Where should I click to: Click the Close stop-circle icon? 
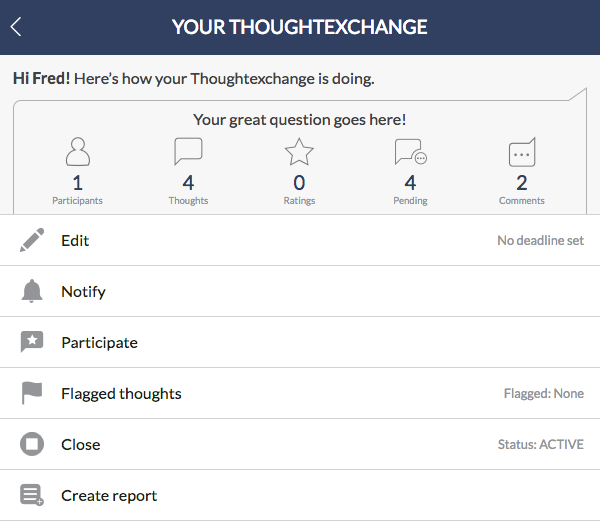pos(32,444)
